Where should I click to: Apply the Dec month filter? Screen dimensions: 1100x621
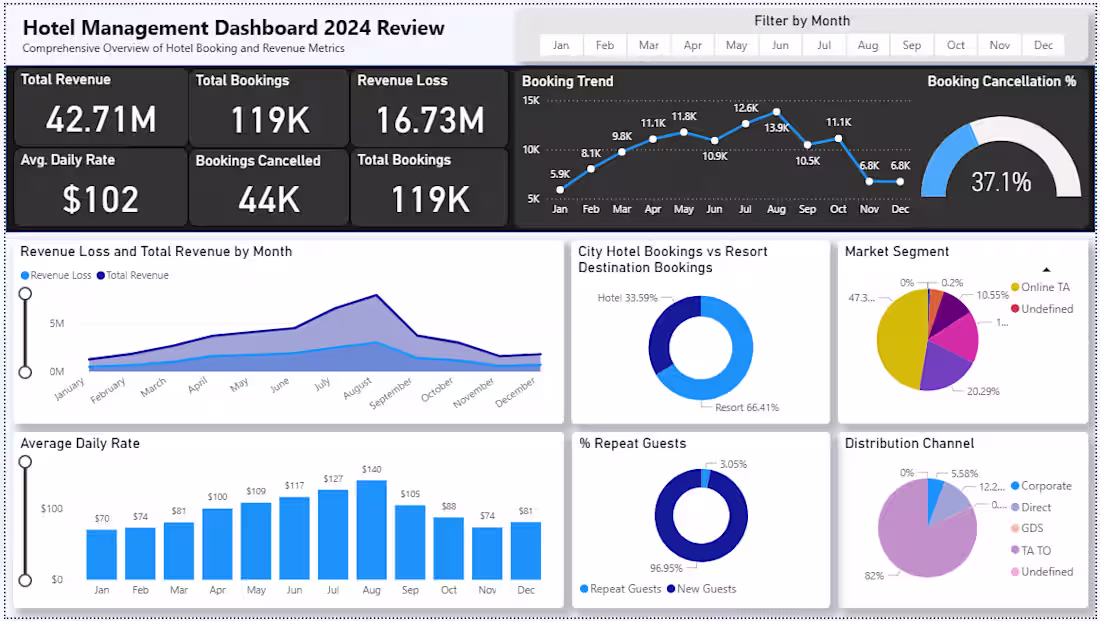pos(1043,45)
